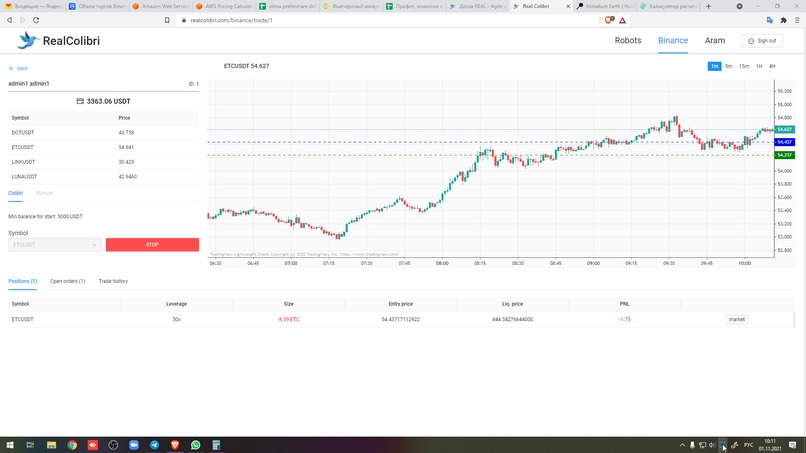Select the Colibri tab

click(15, 193)
